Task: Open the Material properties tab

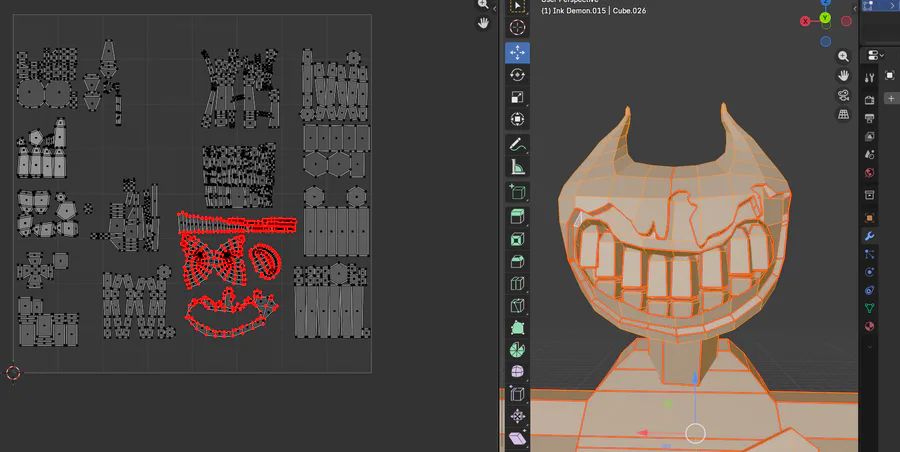Action: 869,326
